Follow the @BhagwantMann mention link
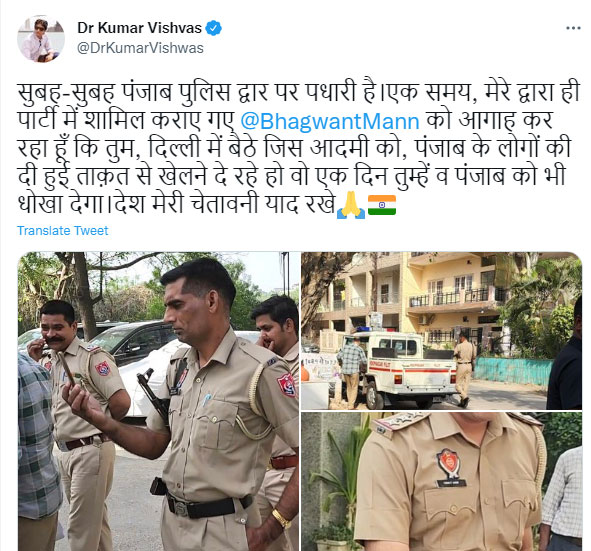591x551 pixels. click(330, 121)
